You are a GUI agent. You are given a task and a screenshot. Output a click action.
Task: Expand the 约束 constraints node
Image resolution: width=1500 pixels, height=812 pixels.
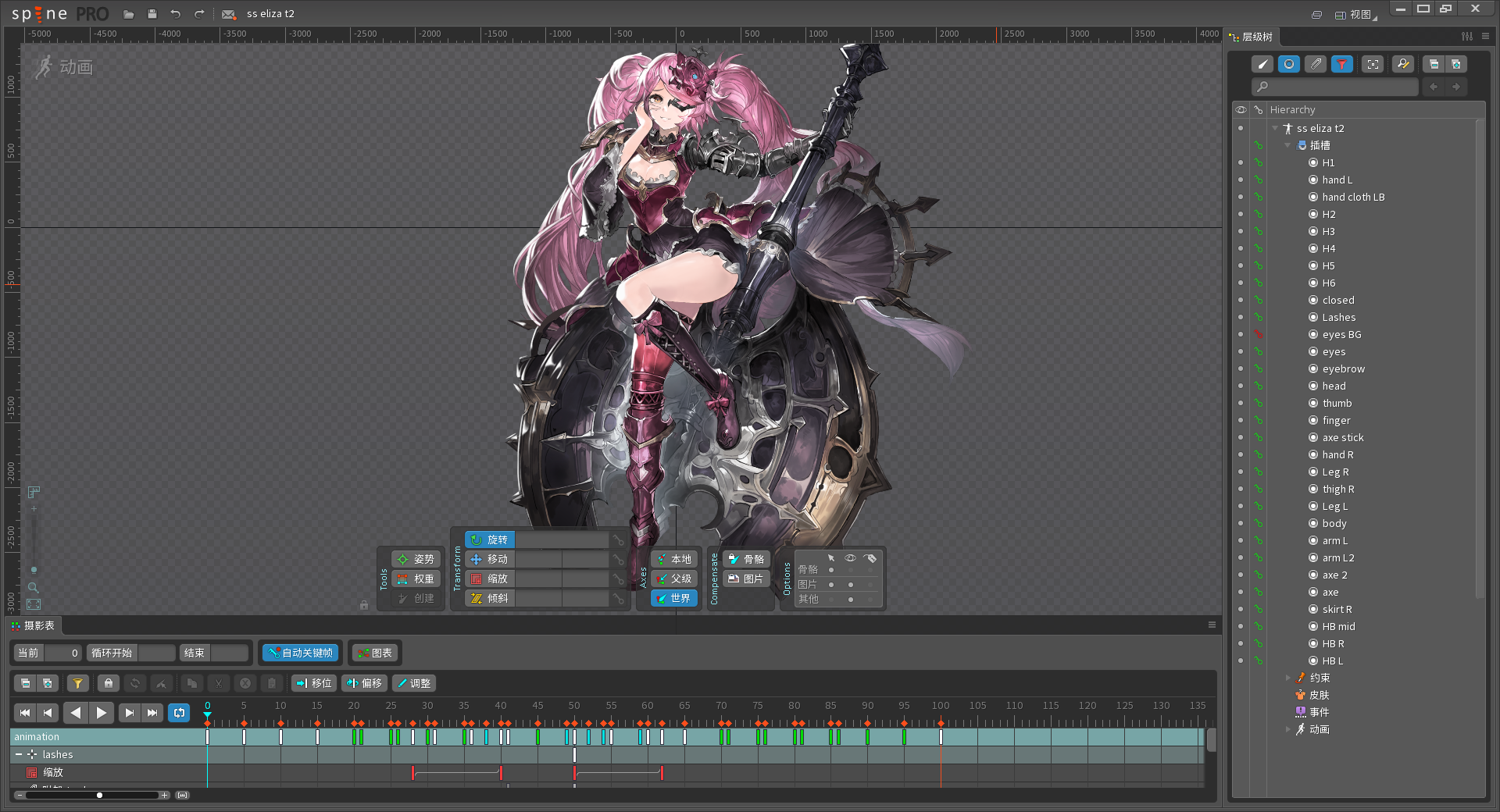[x=1287, y=678]
